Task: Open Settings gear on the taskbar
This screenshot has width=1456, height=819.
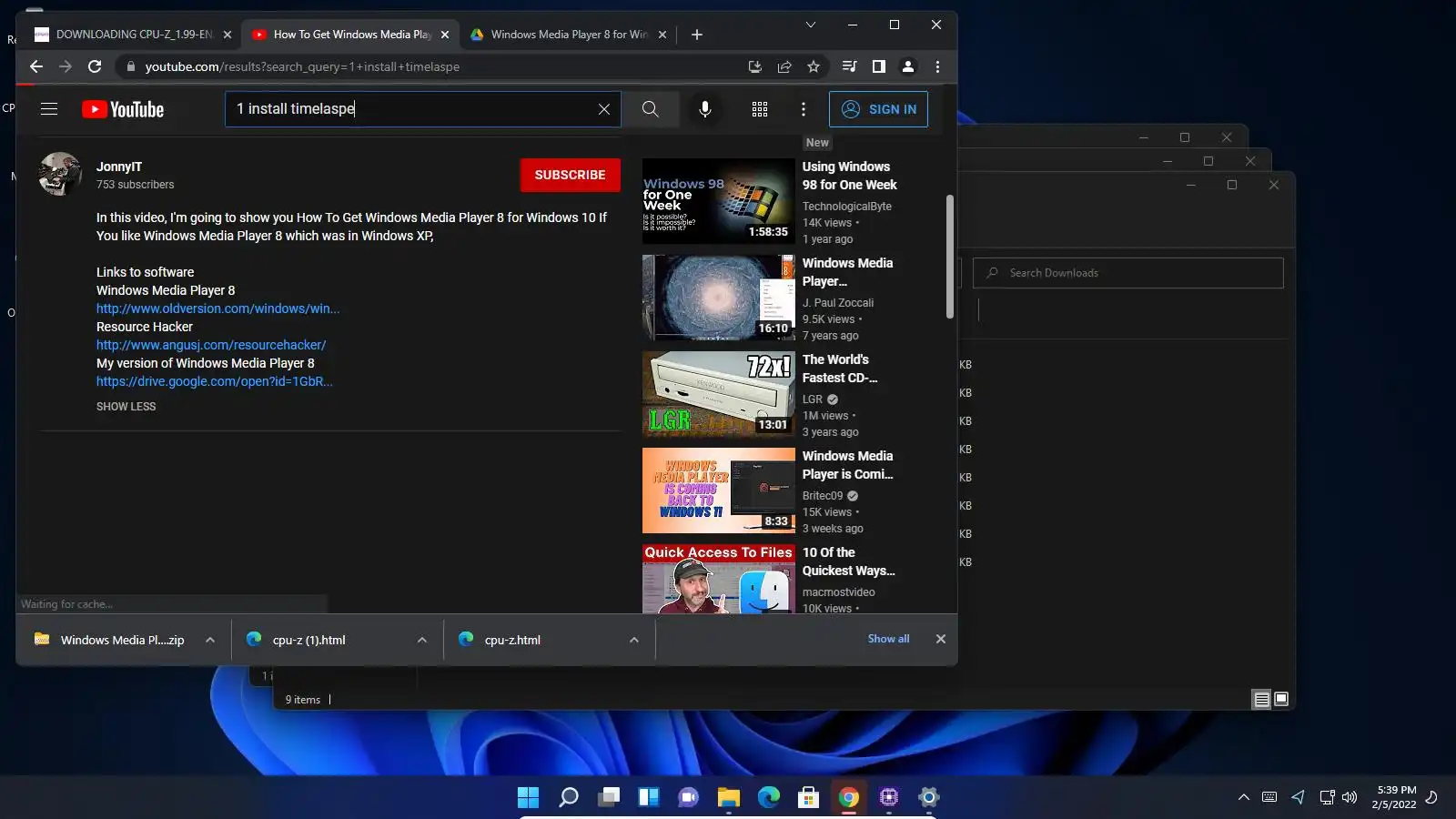Action: (x=929, y=797)
